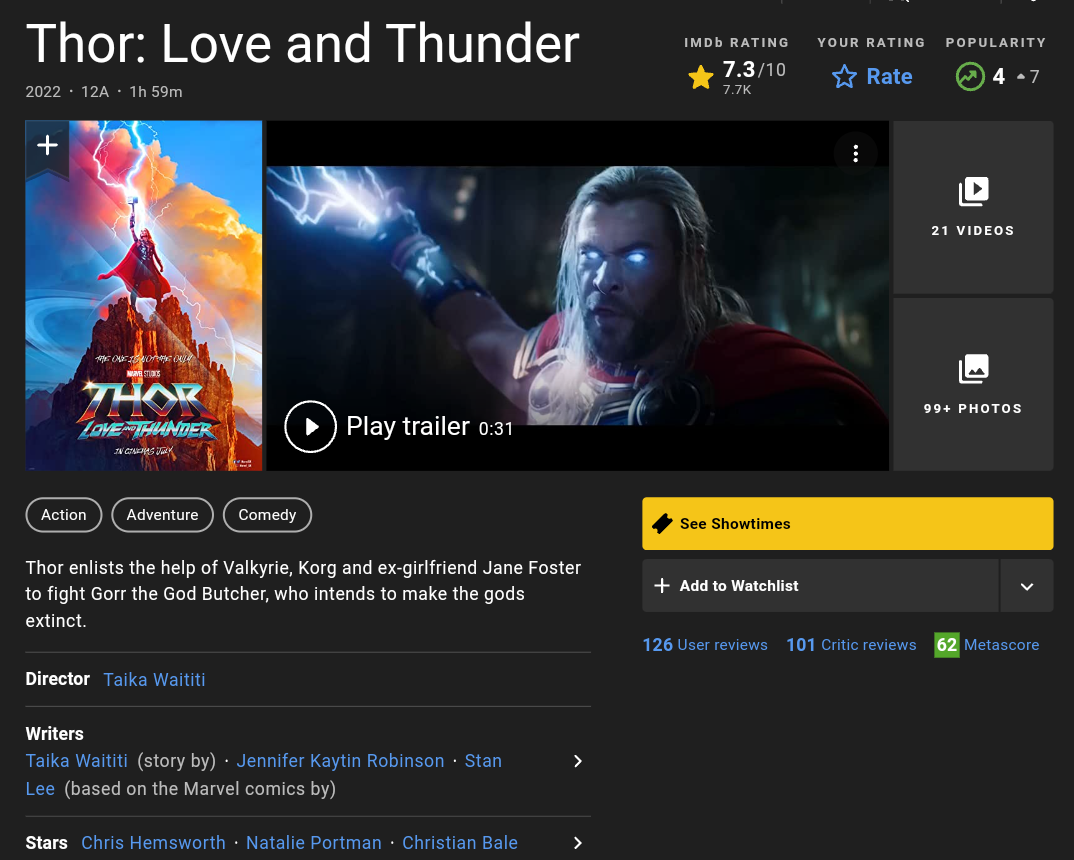Screen dimensions: 1074x860
Task: Expand the Stars cast chevron
Action: [x=577, y=843]
